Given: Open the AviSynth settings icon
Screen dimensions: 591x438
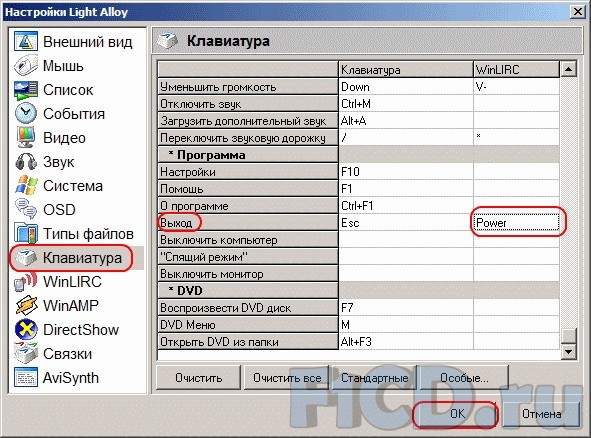Looking at the screenshot, I should point(26,377).
